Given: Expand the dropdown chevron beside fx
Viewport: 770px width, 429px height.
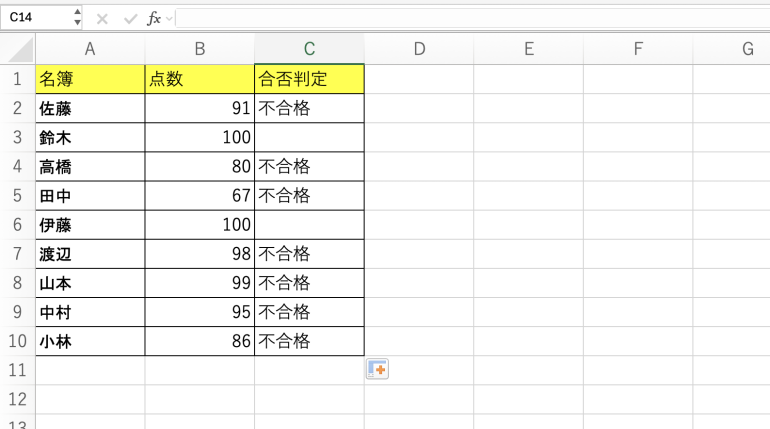Looking at the screenshot, I should tap(169, 19).
